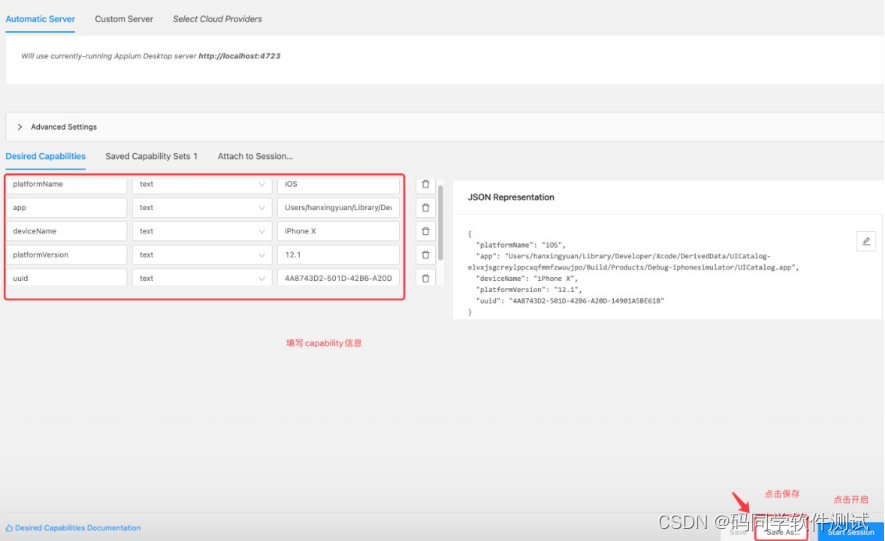Click the uuid name field

coord(67,278)
